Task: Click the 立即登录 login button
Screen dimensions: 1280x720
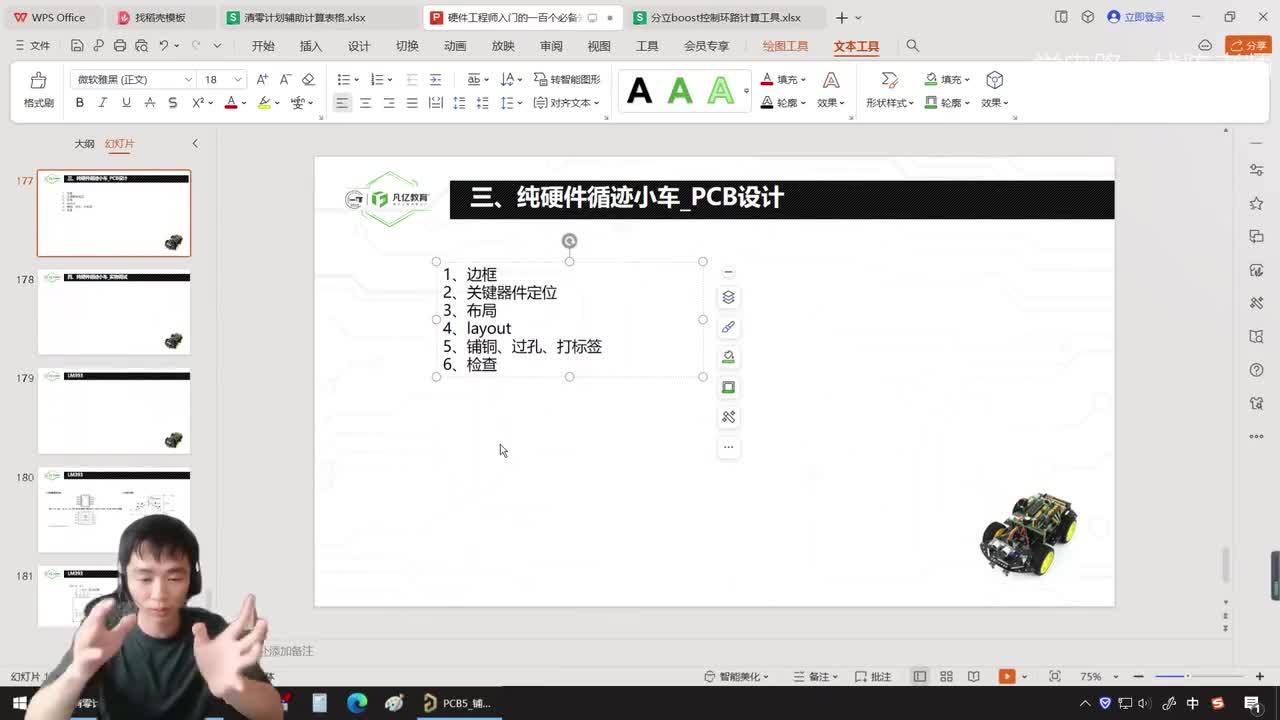Action: [1136, 17]
